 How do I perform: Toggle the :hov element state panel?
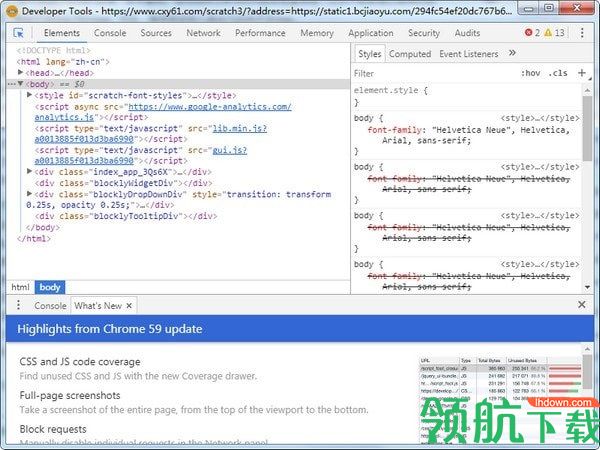click(530, 73)
